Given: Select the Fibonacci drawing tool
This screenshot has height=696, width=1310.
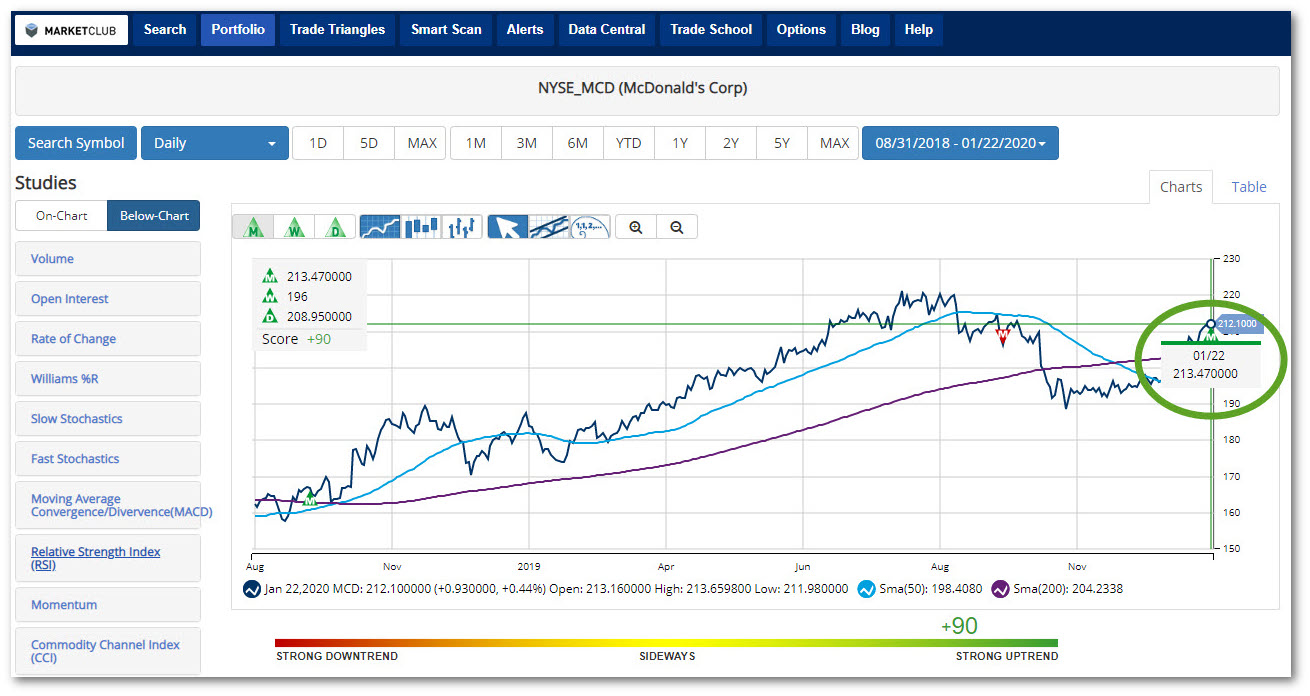Looking at the screenshot, I should click(x=590, y=227).
